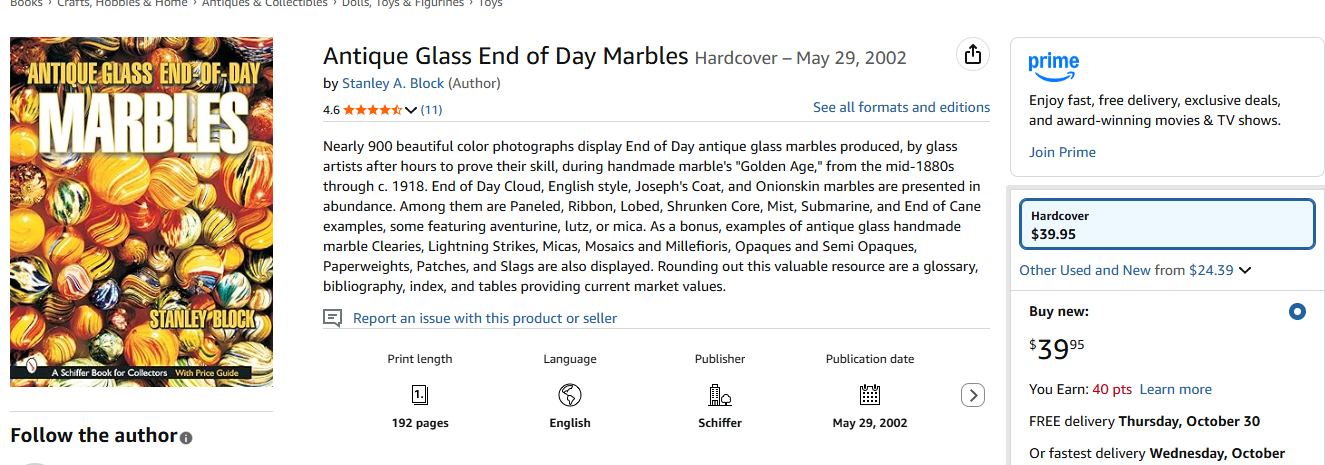
Task: Open Stanley A. Block author page
Action: [x=393, y=83]
